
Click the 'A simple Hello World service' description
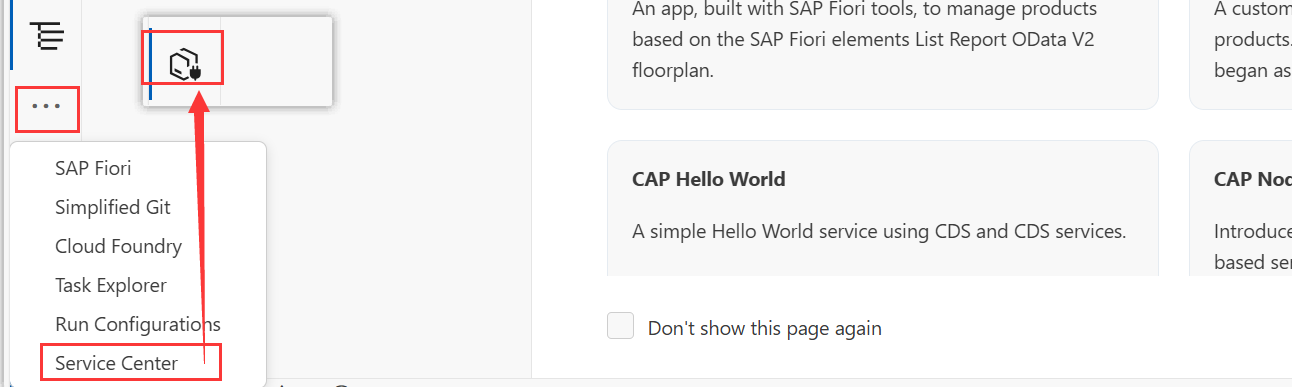879,231
